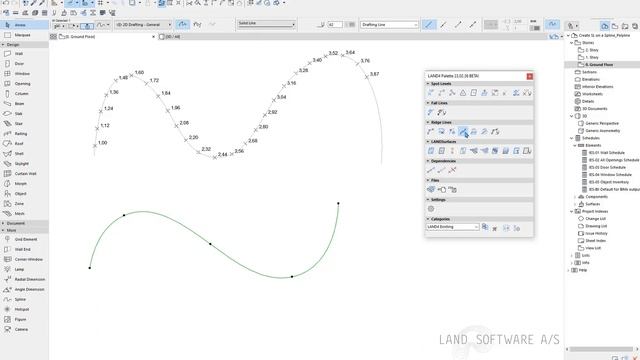640x360 pixels.
Task: Select the Arrow tool in the toolbox
Action: tap(24, 25)
